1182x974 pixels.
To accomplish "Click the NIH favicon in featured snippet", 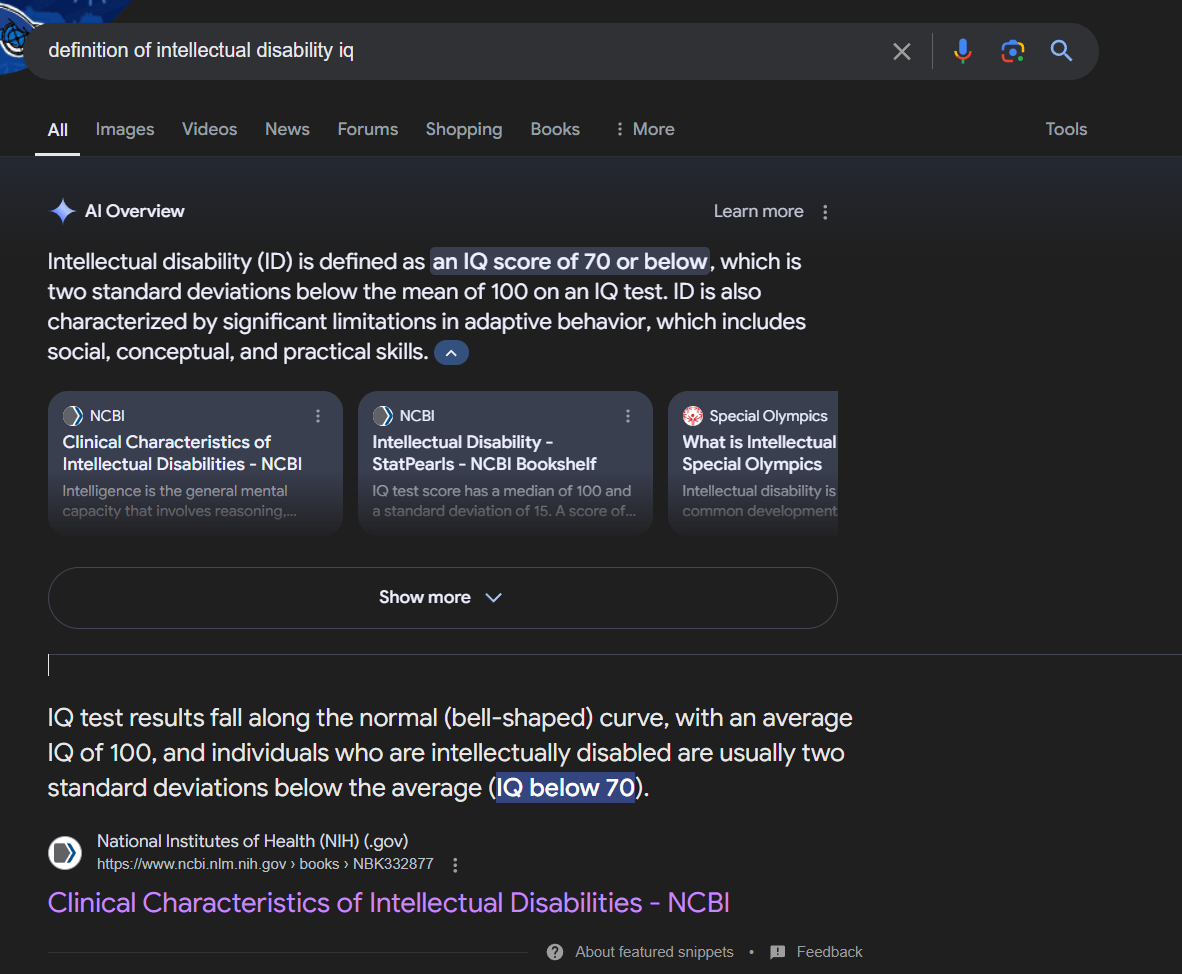I will [65, 853].
